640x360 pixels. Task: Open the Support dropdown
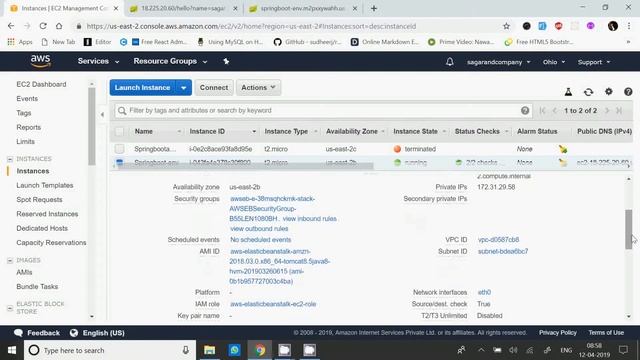594,62
